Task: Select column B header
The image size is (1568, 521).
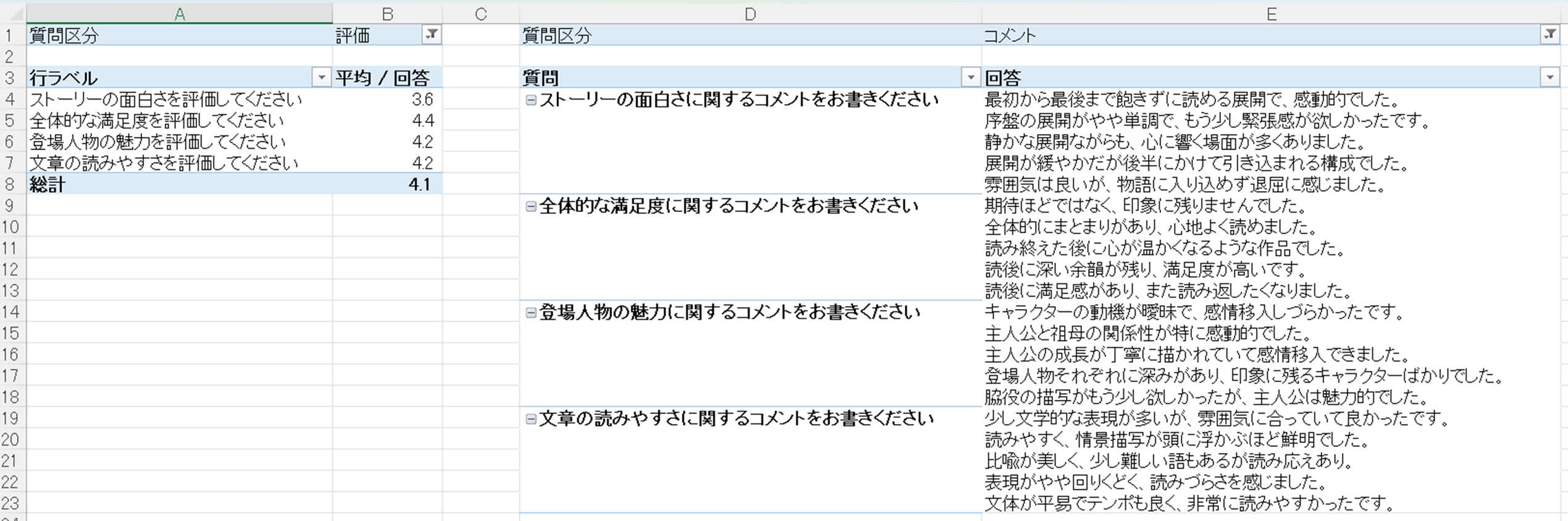Action: pos(387,14)
